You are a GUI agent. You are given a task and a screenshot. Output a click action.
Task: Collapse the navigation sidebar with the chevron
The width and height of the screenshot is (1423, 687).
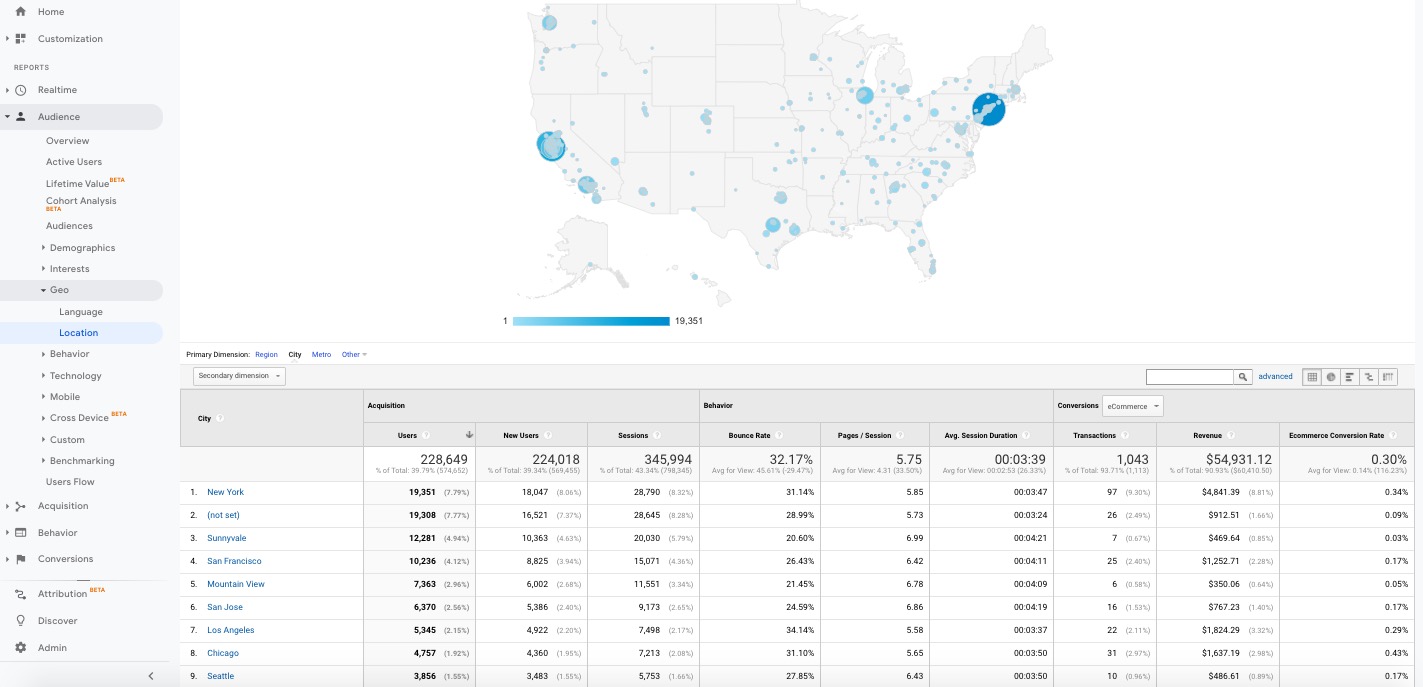click(x=151, y=676)
